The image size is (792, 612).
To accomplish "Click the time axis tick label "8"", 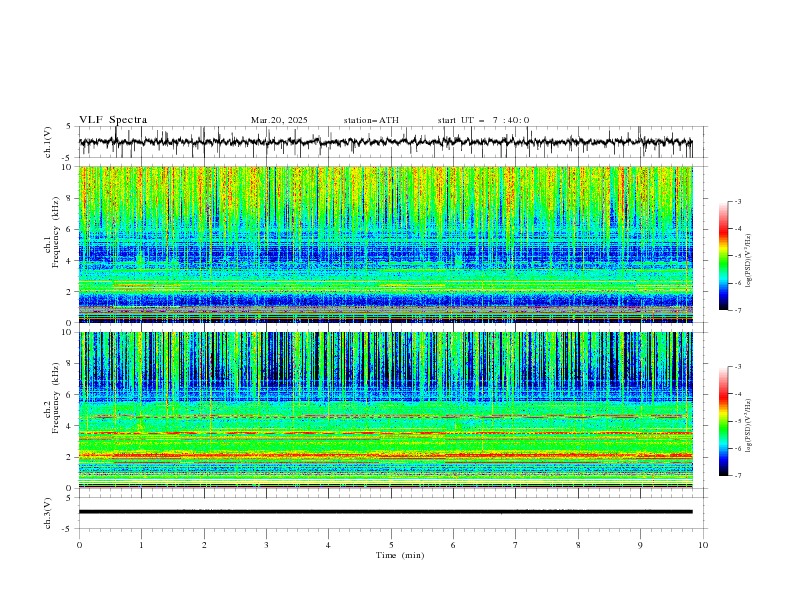I will point(578,545).
